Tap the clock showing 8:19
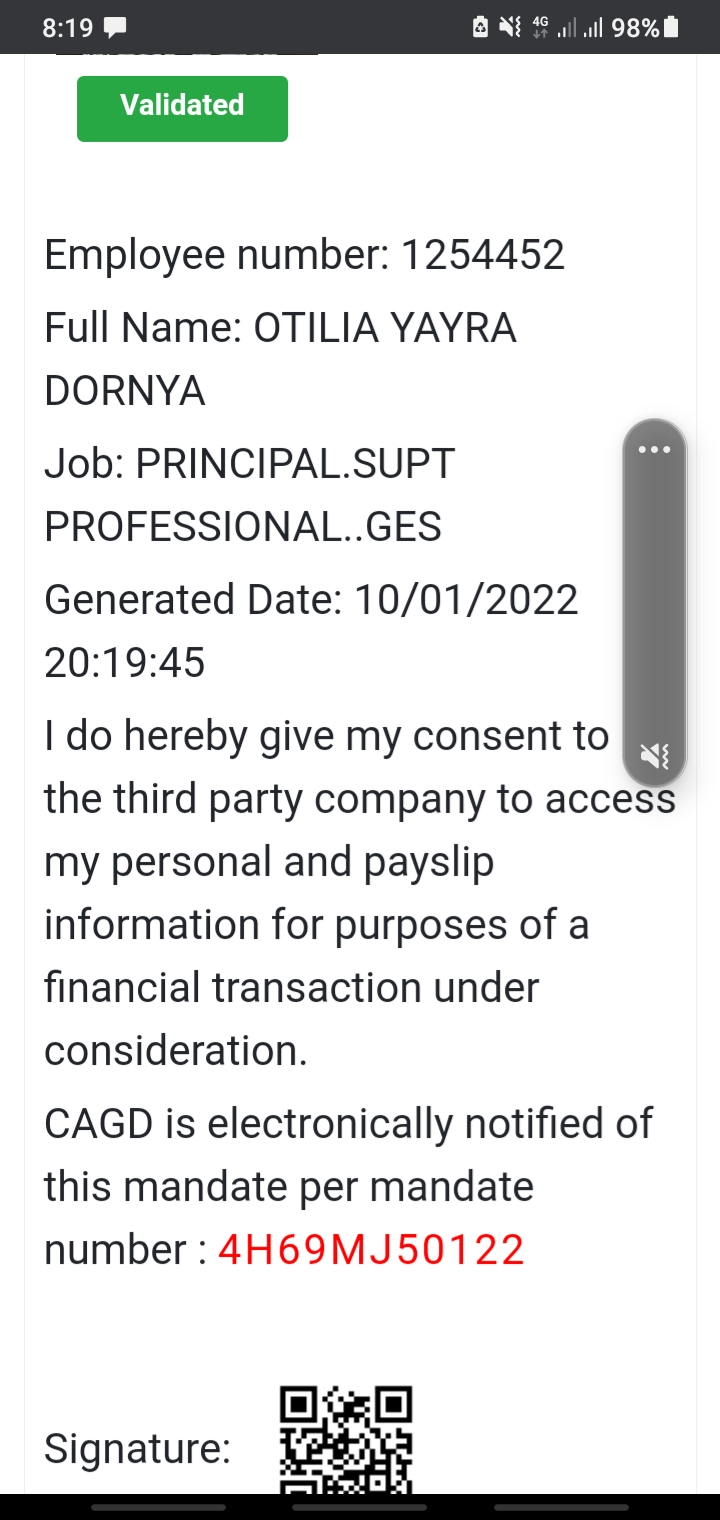This screenshot has width=720, height=1520. pyautogui.click(x=68, y=28)
